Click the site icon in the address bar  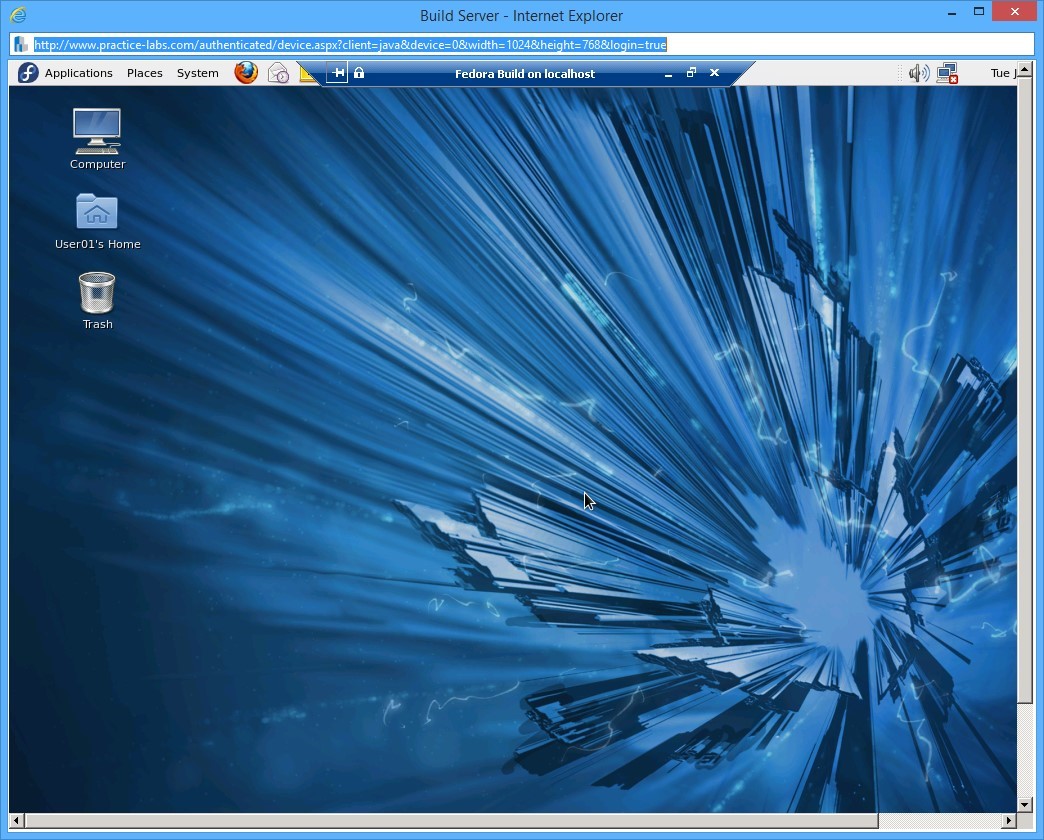coord(21,44)
